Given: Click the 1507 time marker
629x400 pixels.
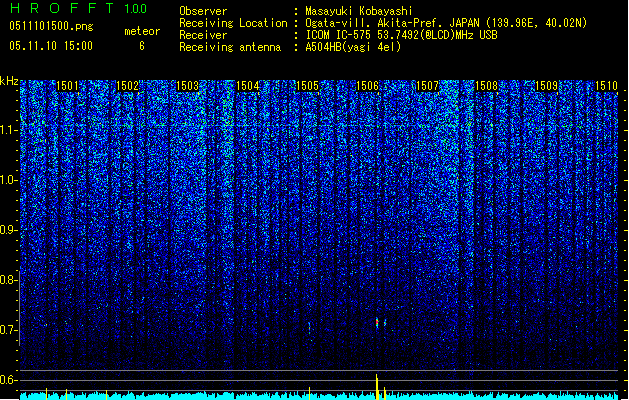Looking at the screenshot, I should click(x=427, y=86).
